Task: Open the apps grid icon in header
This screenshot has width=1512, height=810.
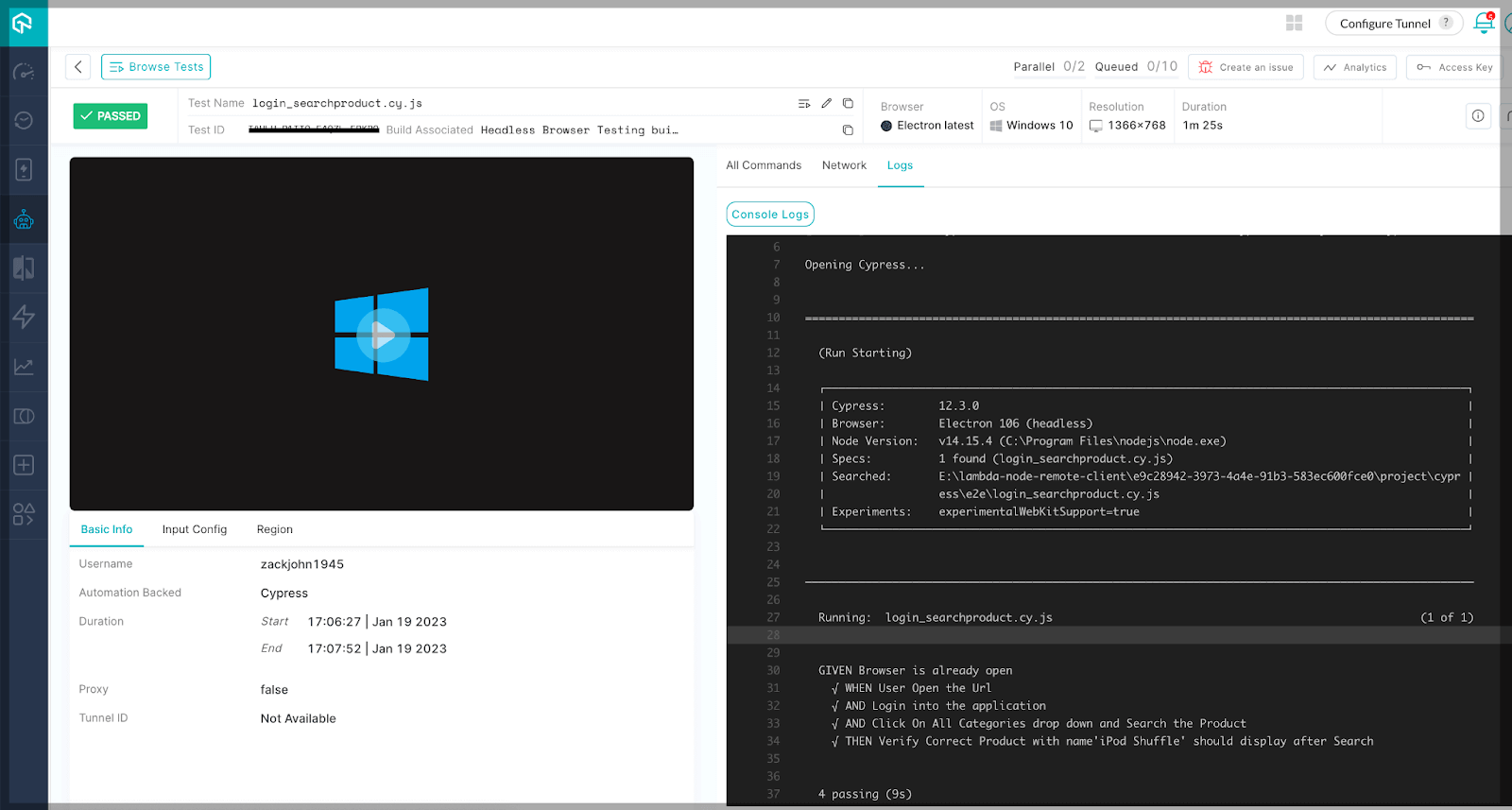Action: (1295, 24)
